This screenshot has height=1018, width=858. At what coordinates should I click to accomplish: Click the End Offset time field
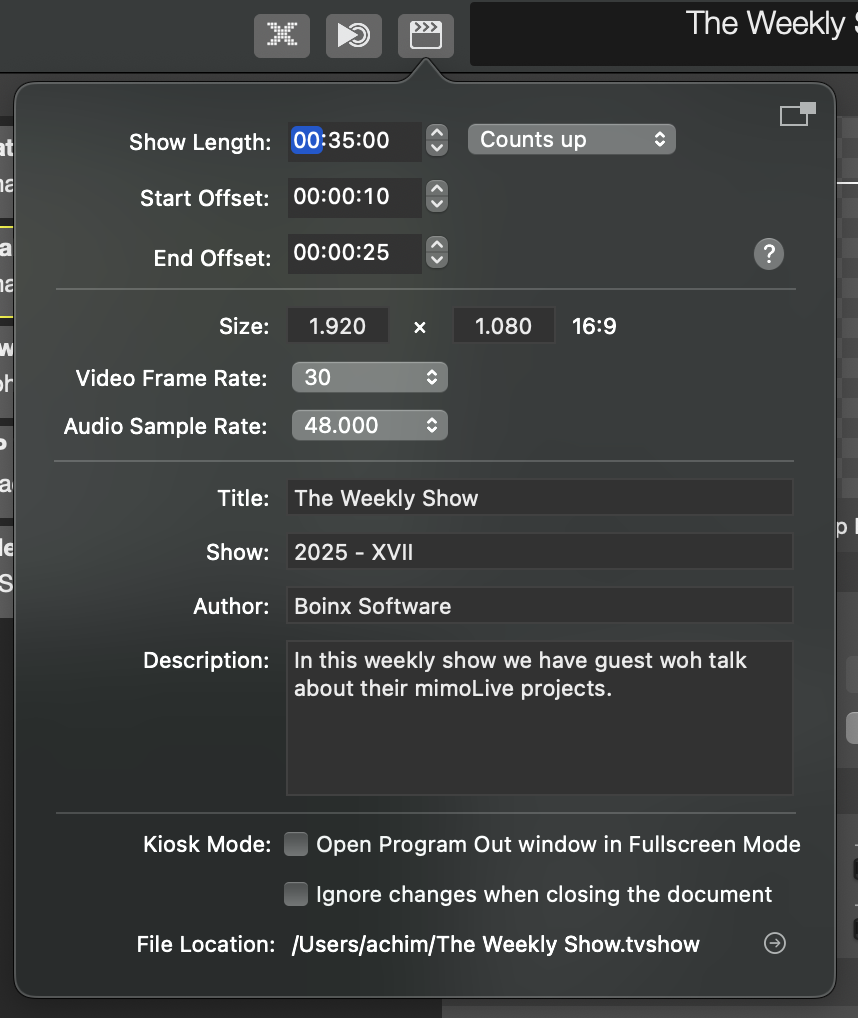[354, 253]
